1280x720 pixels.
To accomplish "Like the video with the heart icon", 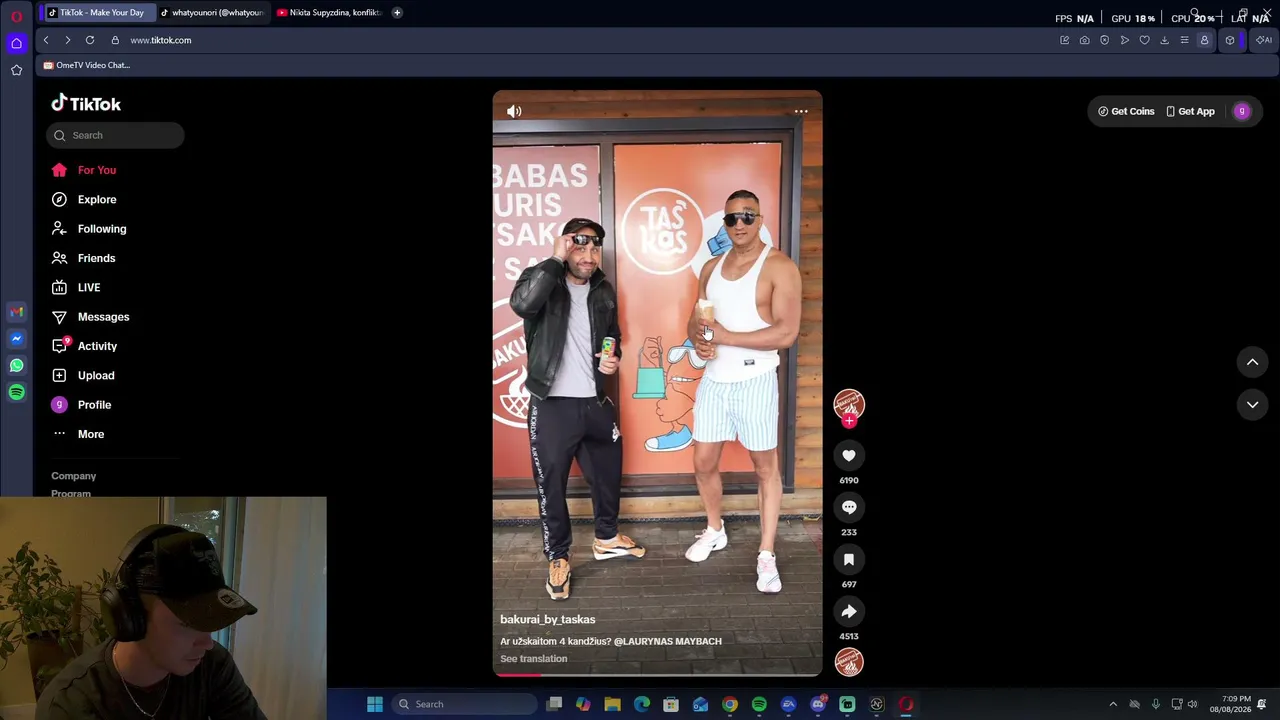I will click(x=849, y=456).
